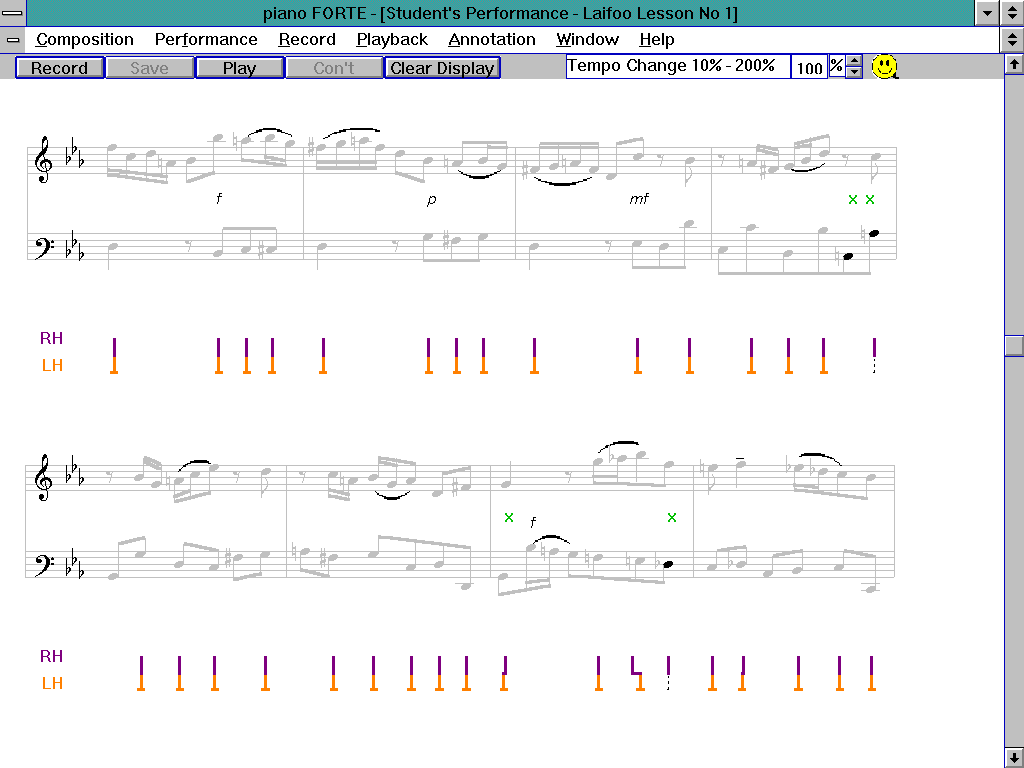1024x768 pixels.
Task: Click the LH label of second system timing row
Action: pos(52,683)
